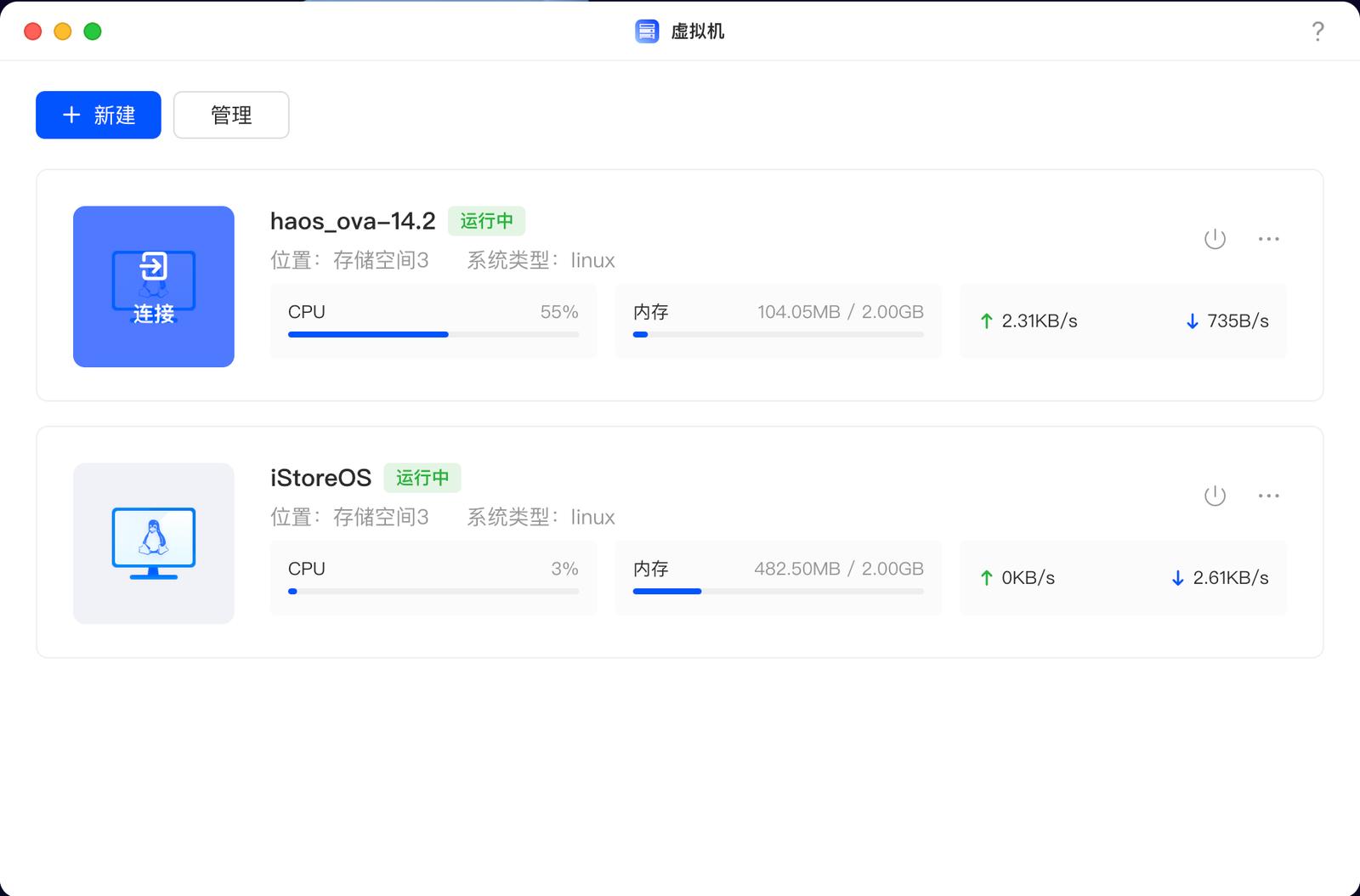The height and width of the screenshot is (896, 1360).
Task: Click the haos_ova-14.2 CPU usage bar
Action: point(433,335)
